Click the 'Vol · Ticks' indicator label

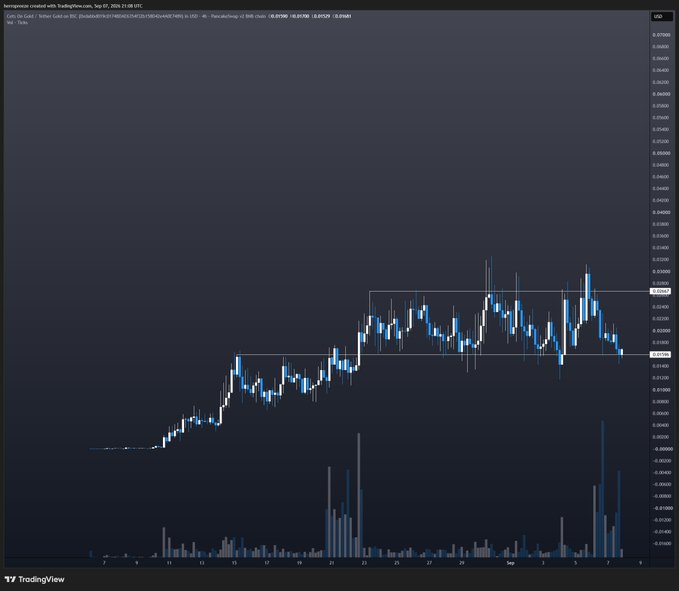pyautogui.click(x=17, y=23)
